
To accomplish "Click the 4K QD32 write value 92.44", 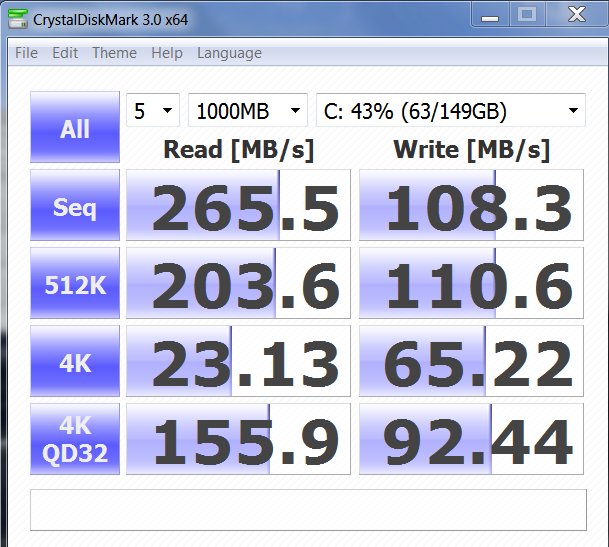I will pyautogui.click(x=471, y=439).
